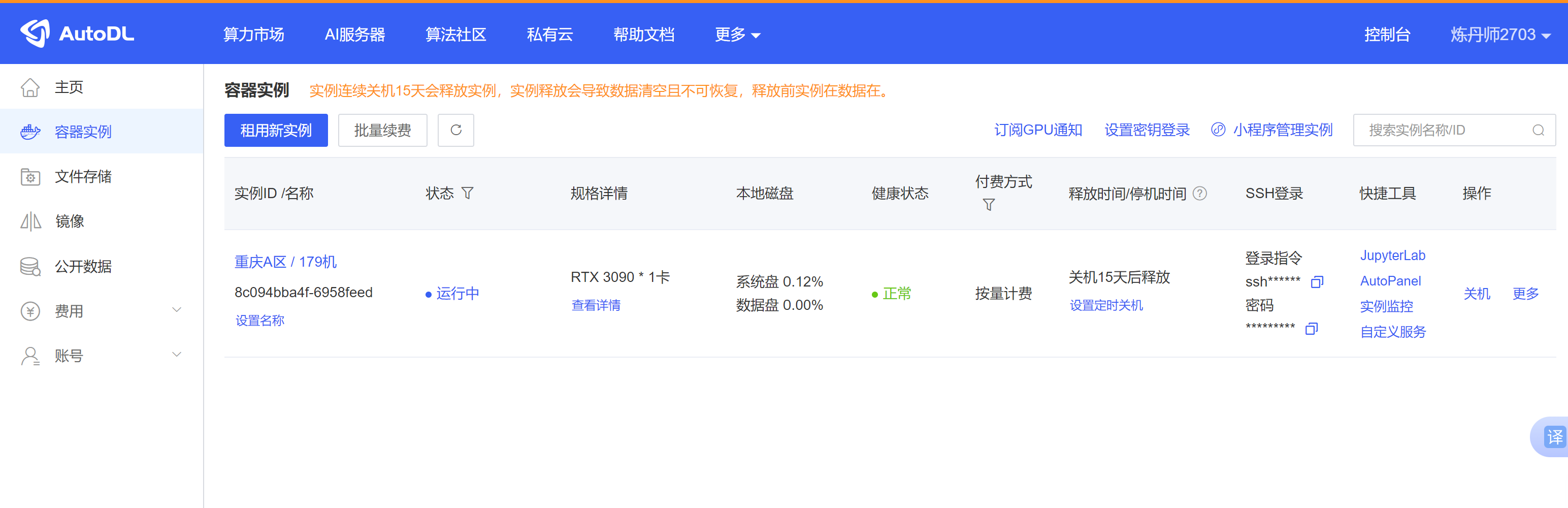Click the RTX 3090 * 1卡 spec text
This screenshot has width=1568, height=508.
(619, 277)
